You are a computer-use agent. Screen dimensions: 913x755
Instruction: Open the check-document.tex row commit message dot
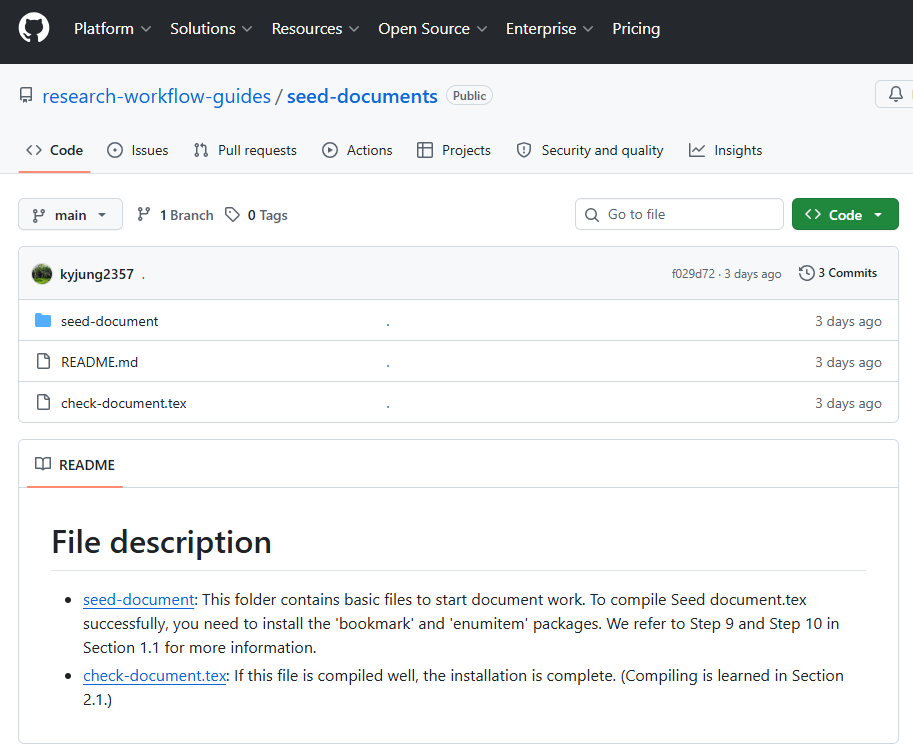coord(388,405)
